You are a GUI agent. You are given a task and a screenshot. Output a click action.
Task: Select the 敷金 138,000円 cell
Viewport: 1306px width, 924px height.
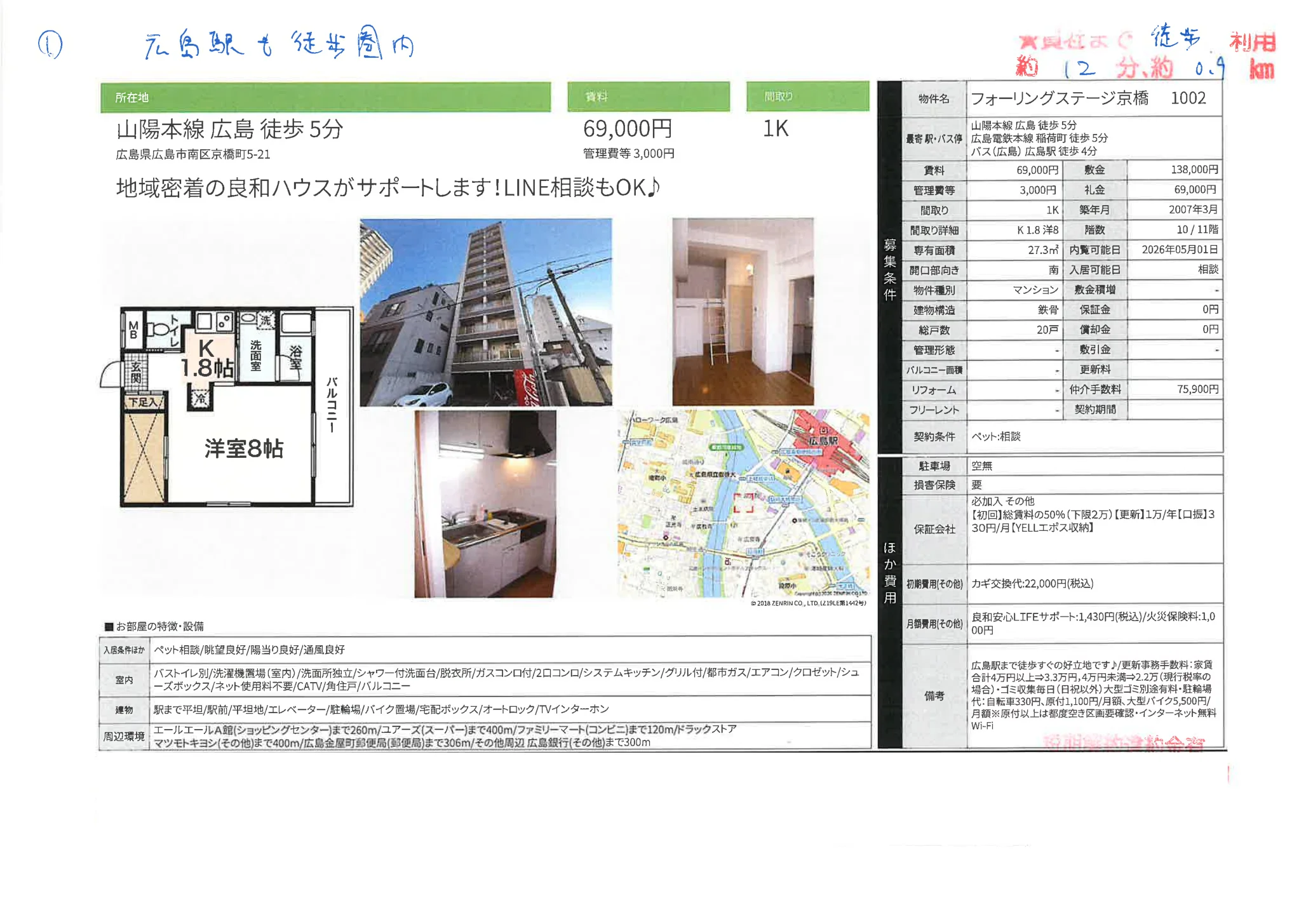click(1194, 170)
